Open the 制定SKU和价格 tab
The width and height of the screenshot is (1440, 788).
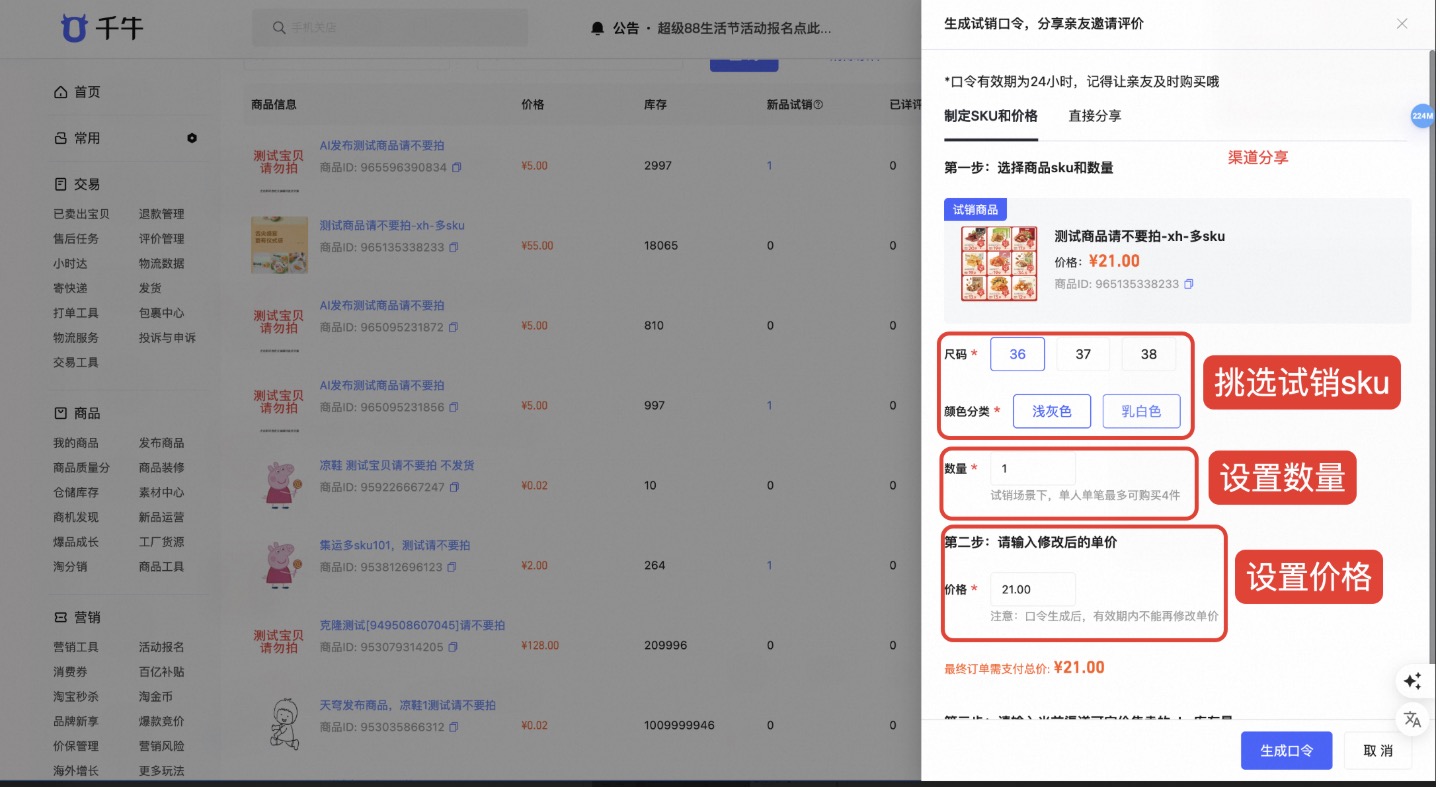coord(990,116)
